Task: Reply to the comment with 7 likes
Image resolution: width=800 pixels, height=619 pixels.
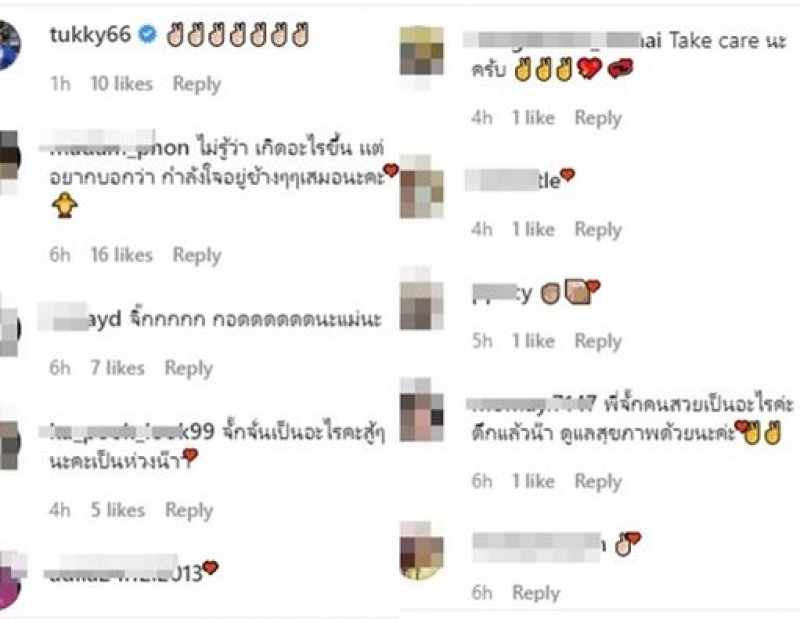Action: coord(188,368)
